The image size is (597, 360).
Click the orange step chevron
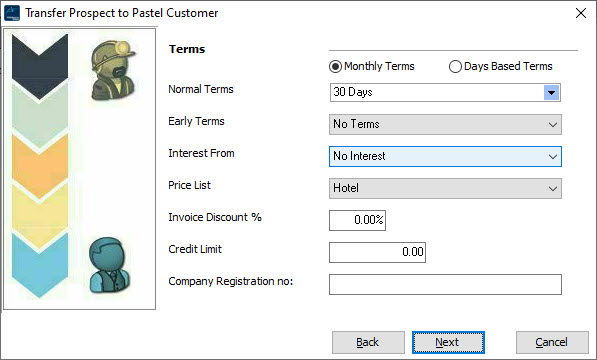(x=40, y=167)
